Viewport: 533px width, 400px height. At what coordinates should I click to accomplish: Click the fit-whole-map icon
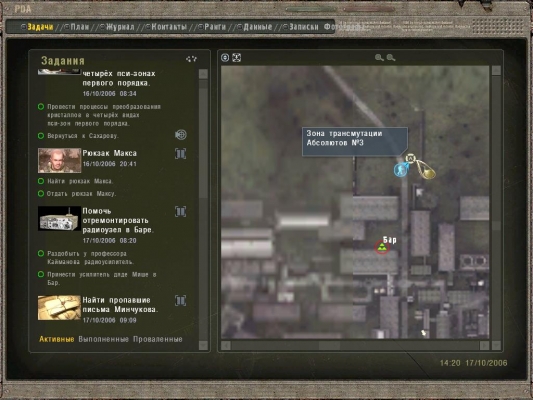(237, 58)
